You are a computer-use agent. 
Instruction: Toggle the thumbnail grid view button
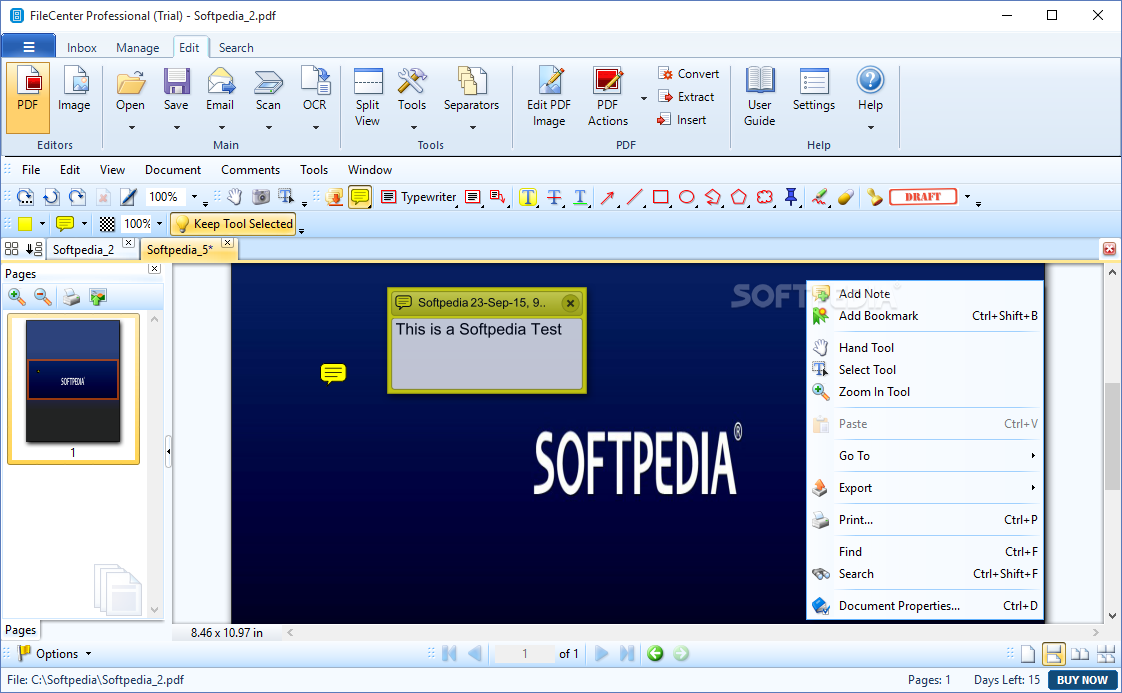pyautogui.click(x=12, y=249)
